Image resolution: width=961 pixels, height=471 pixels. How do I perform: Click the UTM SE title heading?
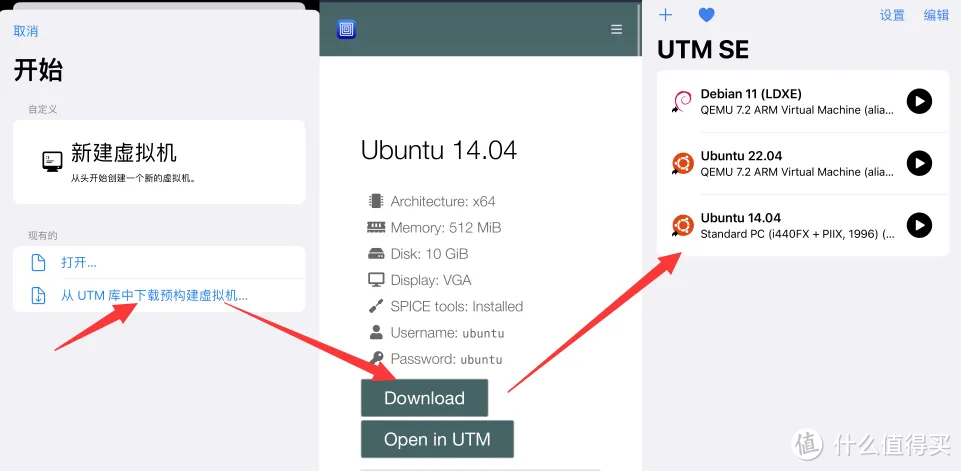pyautogui.click(x=703, y=50)
